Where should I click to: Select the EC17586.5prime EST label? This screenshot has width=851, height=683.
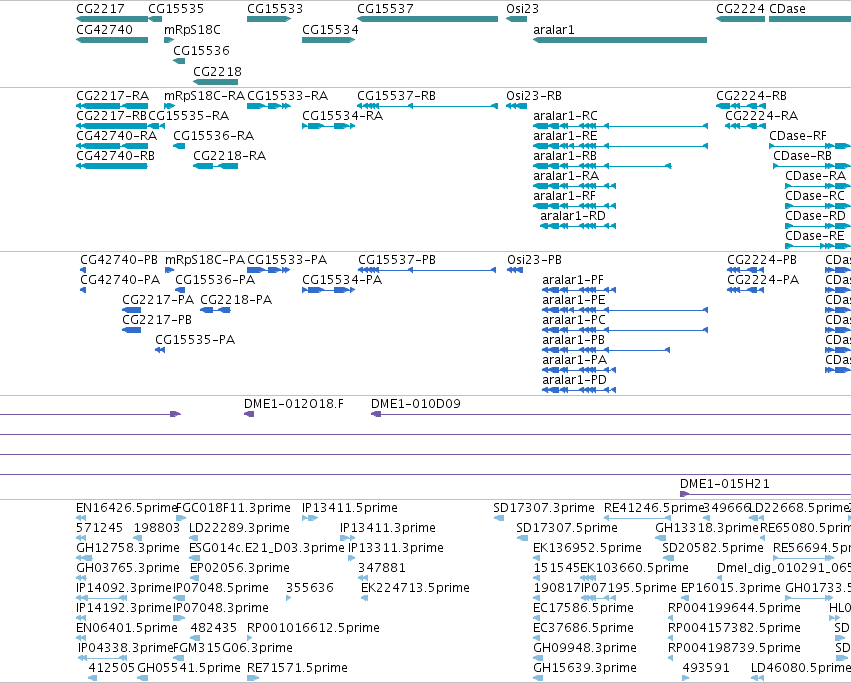pyautogui.click(x=583, y=608)
